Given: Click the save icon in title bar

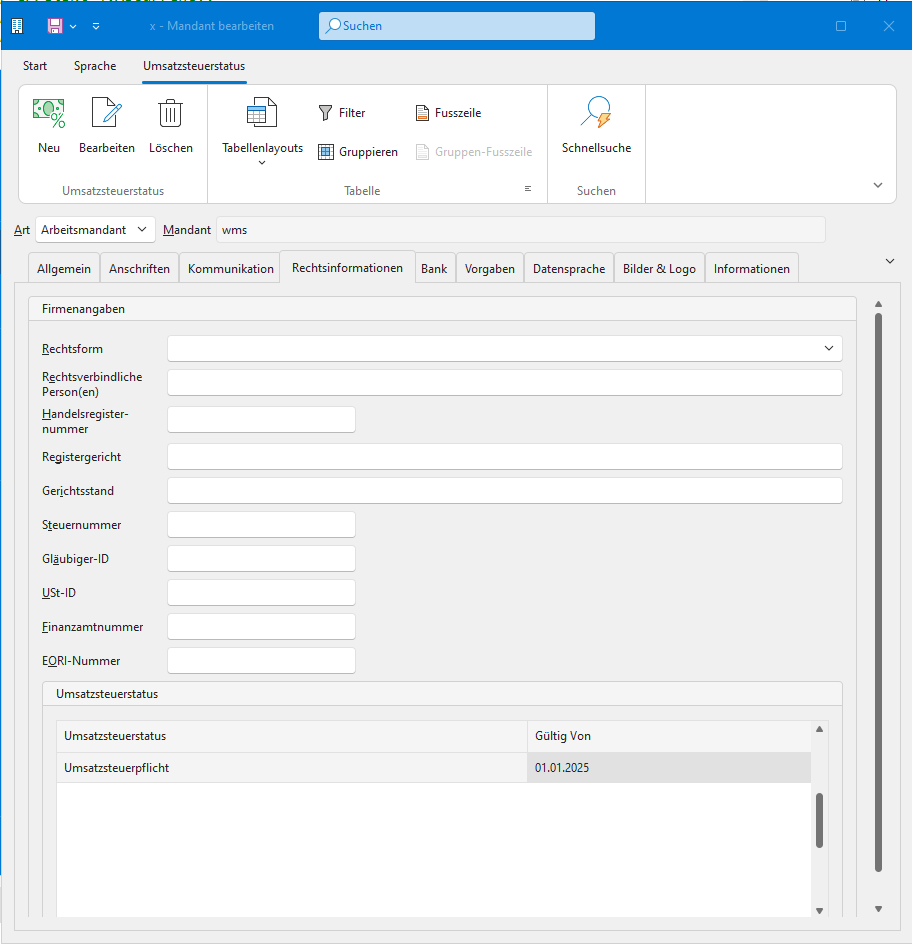Looking at the screenshot, I should 56,26.
